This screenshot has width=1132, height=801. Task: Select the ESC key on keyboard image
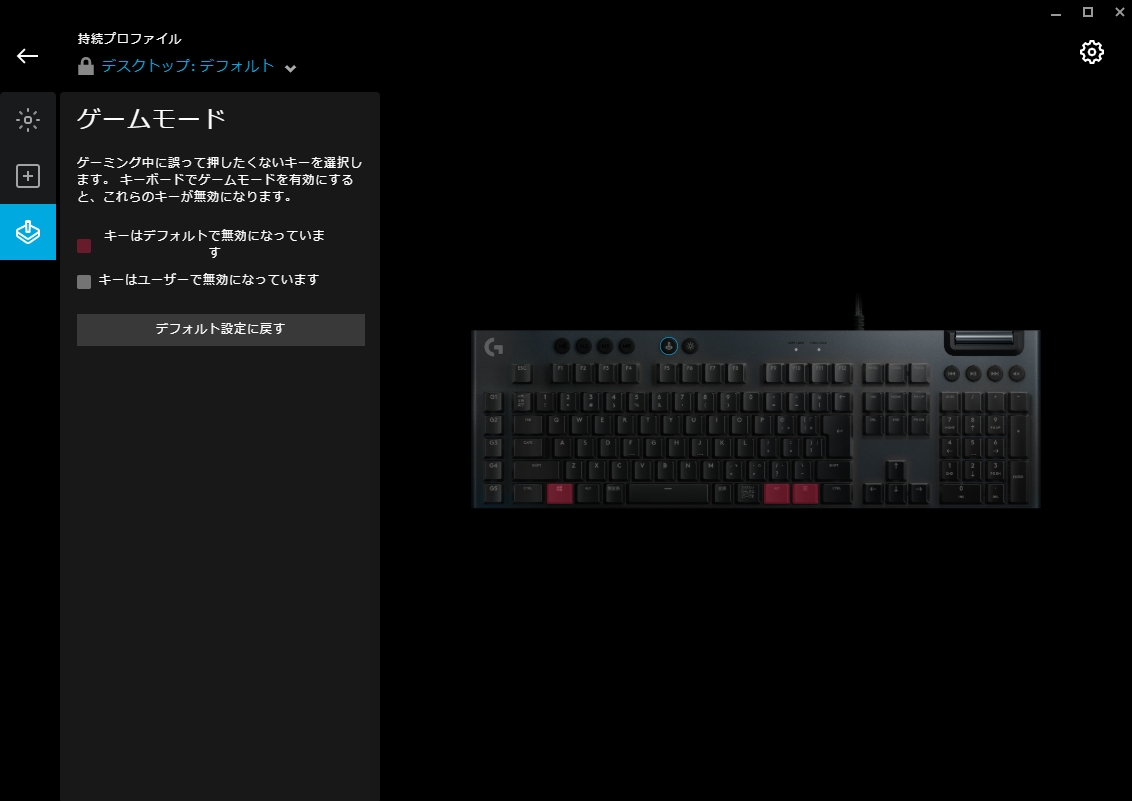coord(522,372)
